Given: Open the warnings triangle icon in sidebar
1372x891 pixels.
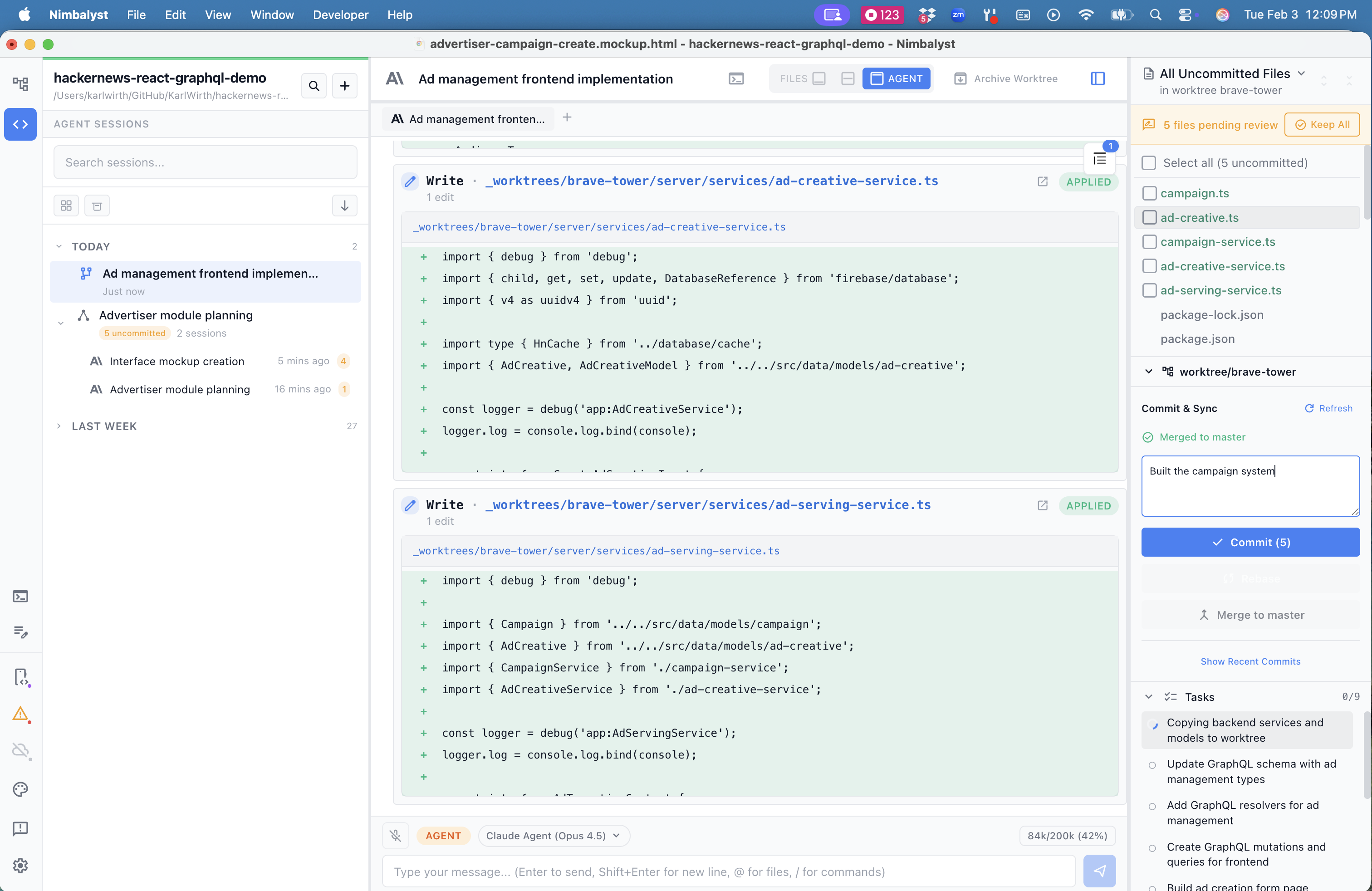Looking at the screenshot, I should (x=21, y=714).
